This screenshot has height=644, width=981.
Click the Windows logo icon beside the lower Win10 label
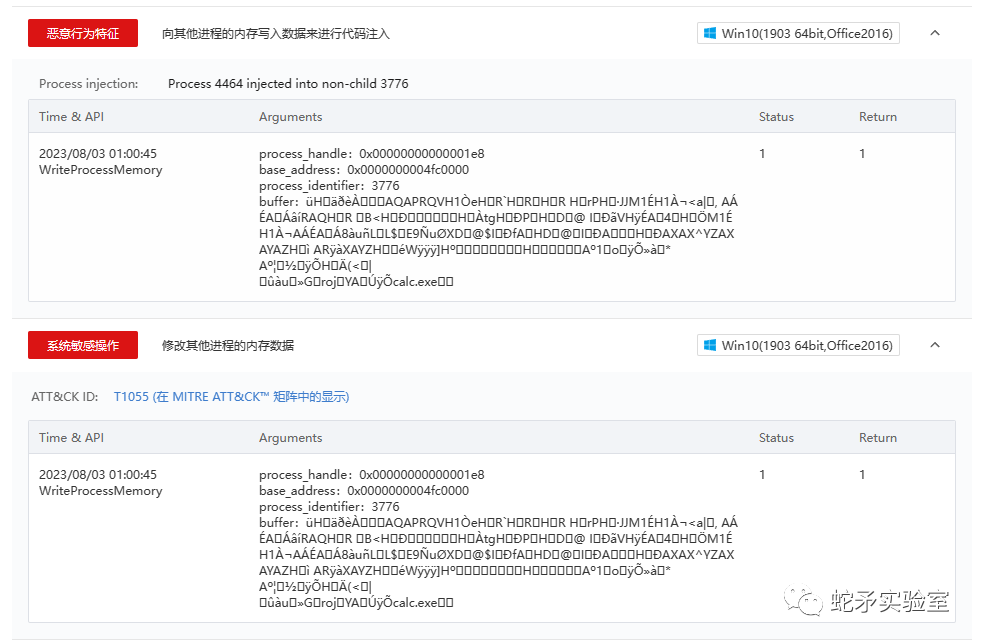pos(710,343)
